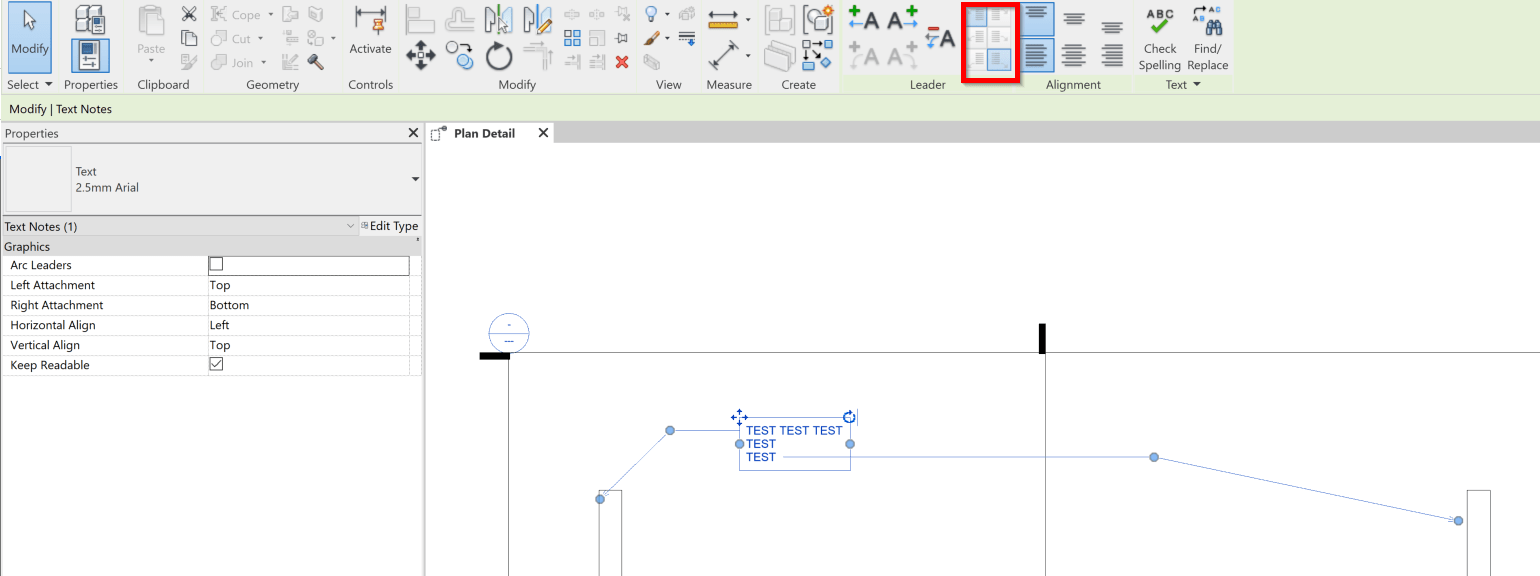Viewport: 1540px width, 576px height.
Task: Click the red Delete icon in Modify panel
Action: 622,61
